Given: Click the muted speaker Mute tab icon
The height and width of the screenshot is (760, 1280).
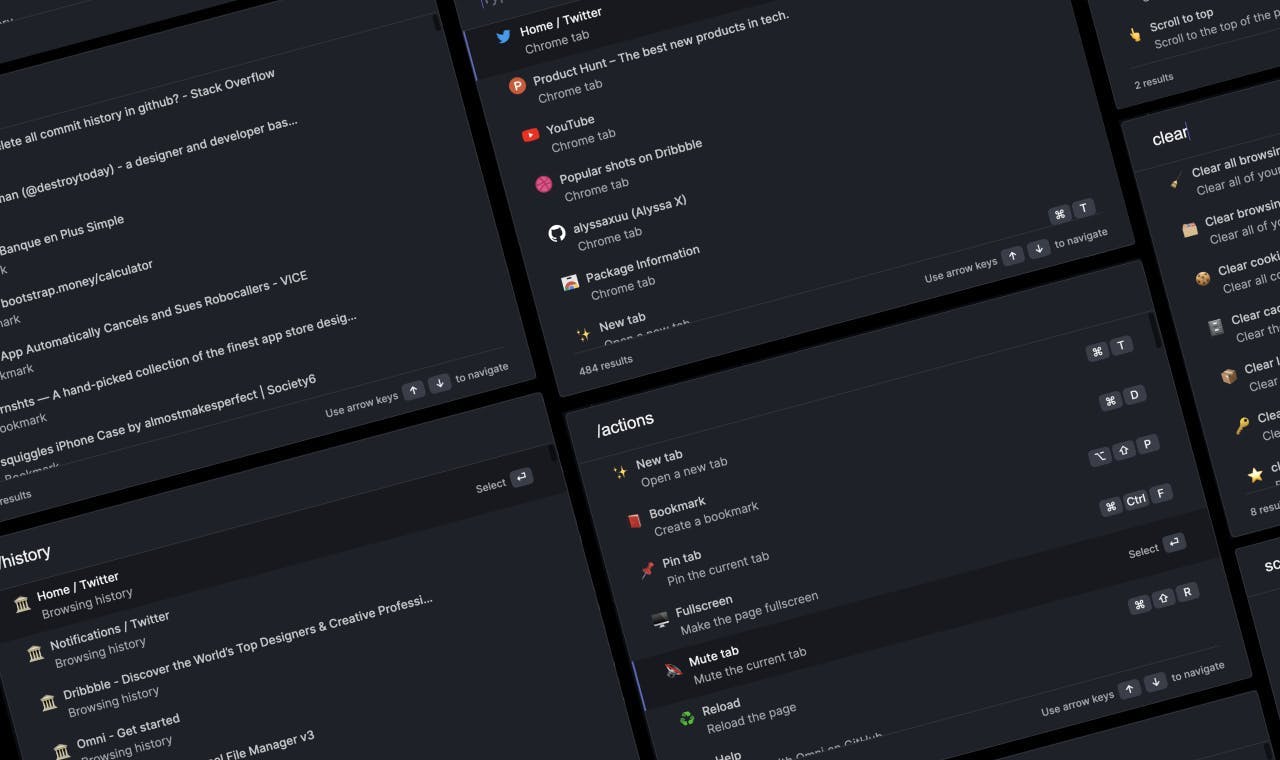Looking at the screenshot, I should pyautogui.click(x=674, y=669).
